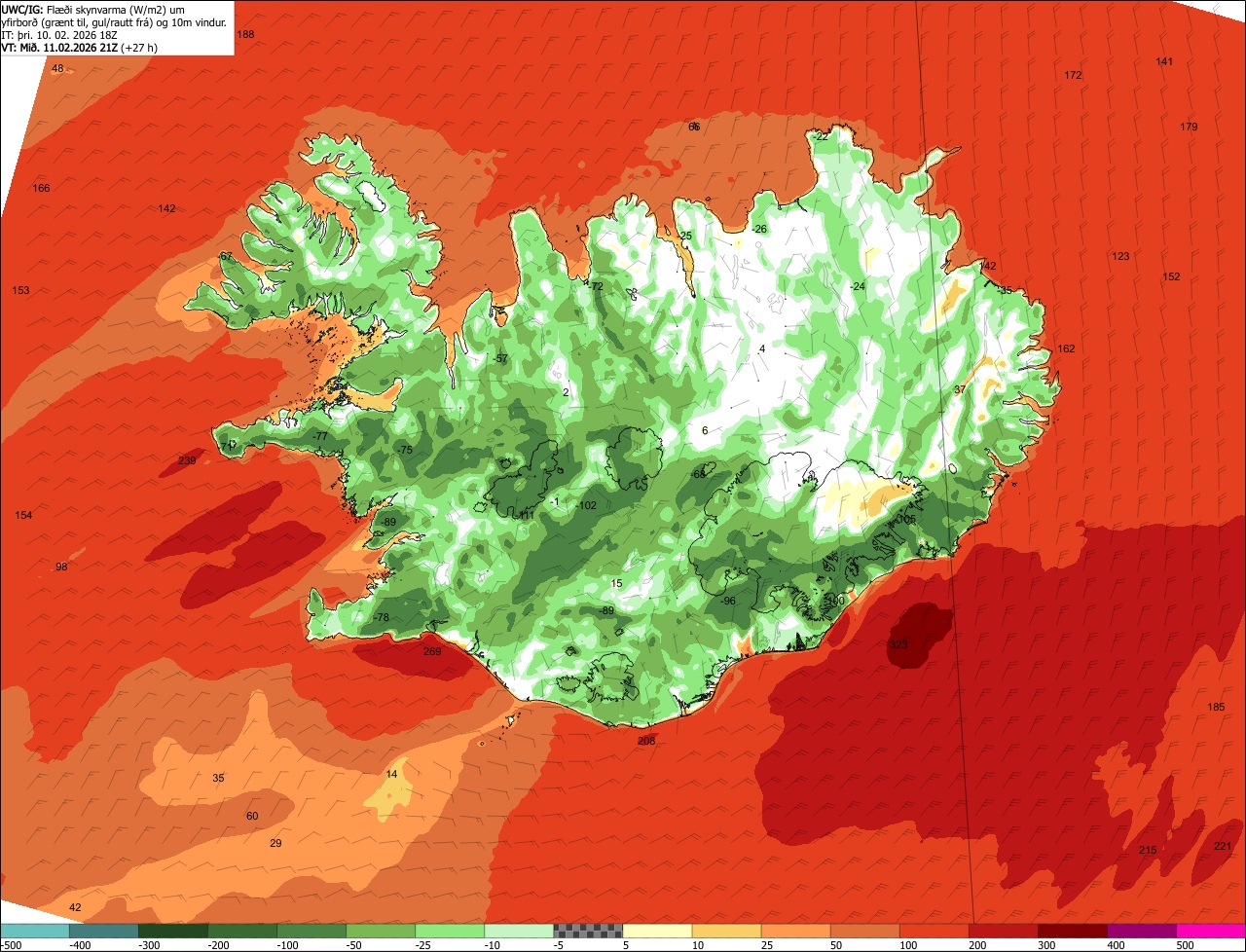The image size is (1246, 952).
Task: Pick the legend swatch between 200 and 300
Action: coord(1003,931)
